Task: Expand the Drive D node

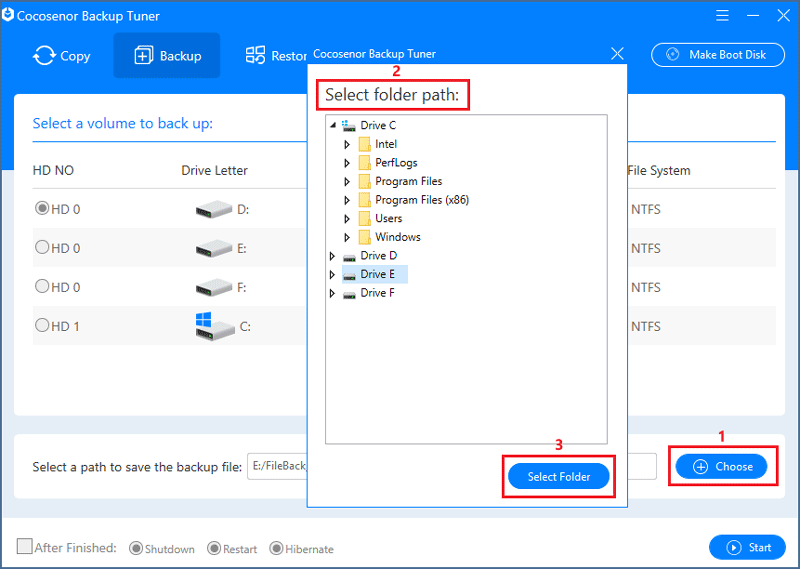Action: [332, 256]
